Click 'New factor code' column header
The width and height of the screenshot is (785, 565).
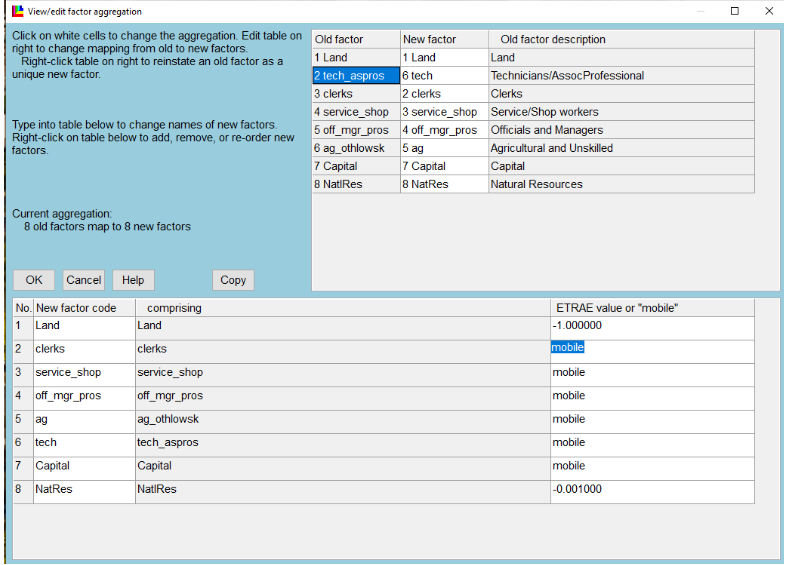[x=84, y=308]
